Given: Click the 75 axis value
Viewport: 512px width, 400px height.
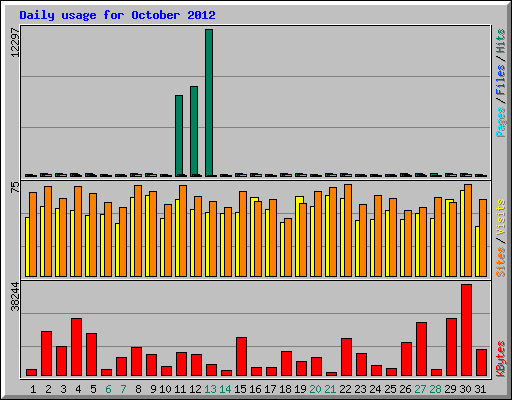Looking at the screenshot, I should click(x=15, y=187).
